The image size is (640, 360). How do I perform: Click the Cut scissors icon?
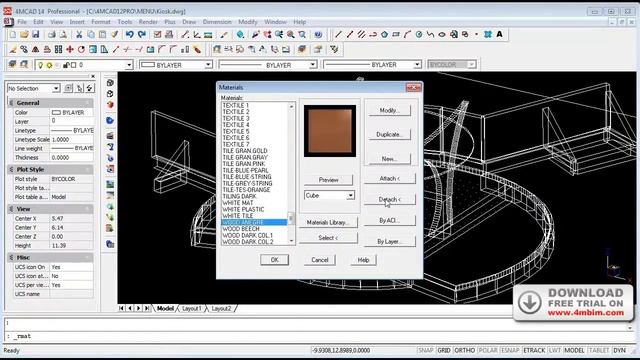79,35
